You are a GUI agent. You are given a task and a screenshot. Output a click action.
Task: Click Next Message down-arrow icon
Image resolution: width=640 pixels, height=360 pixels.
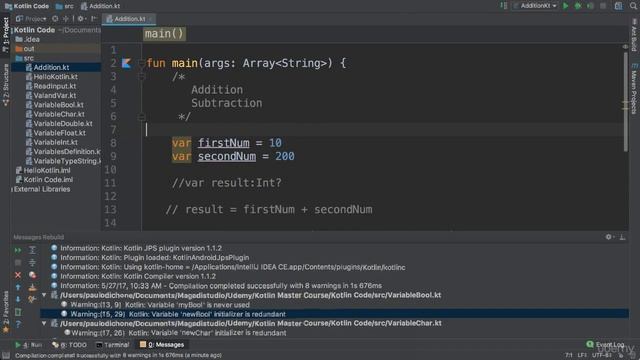[18, 299]
